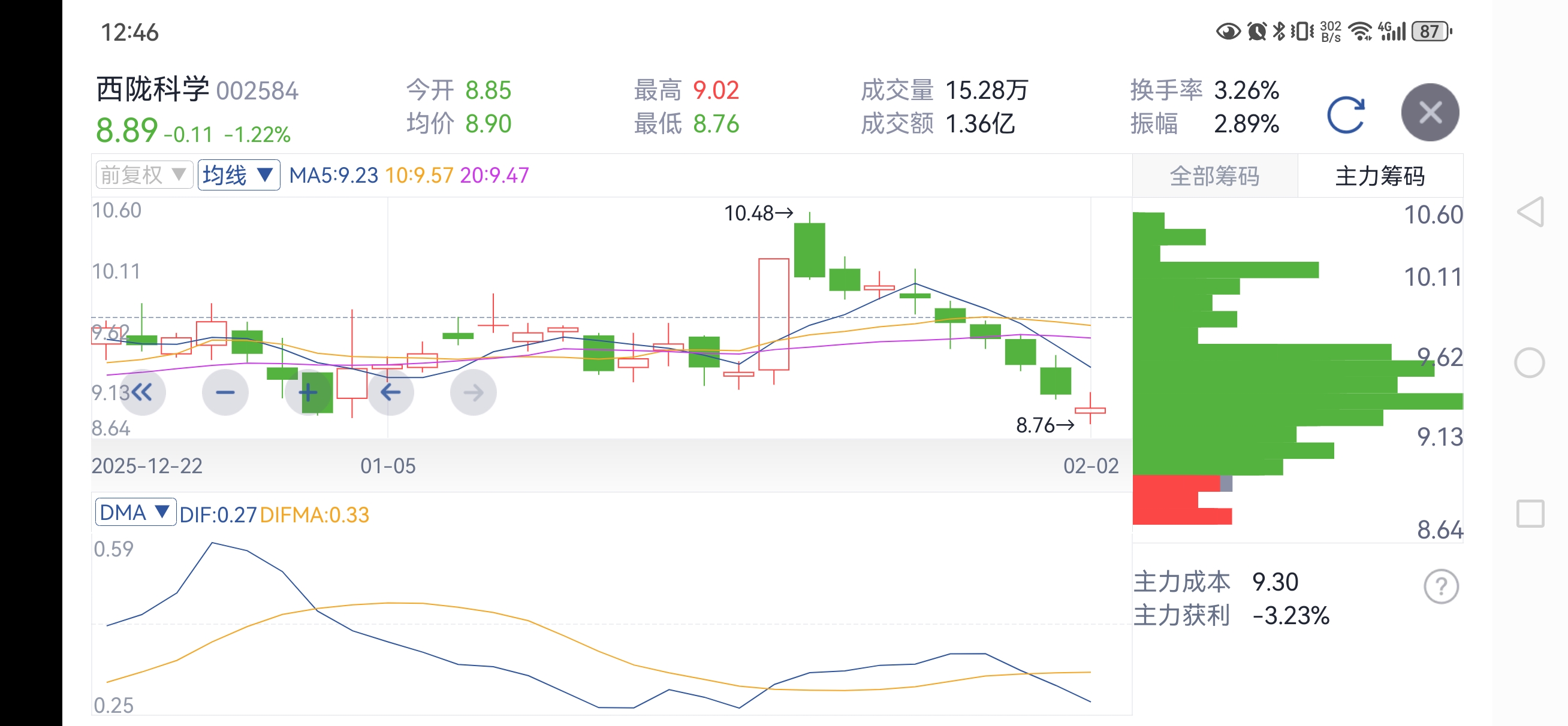Tap the zoom in plus button
Image resolution: width=1568 pixels, height=726 pixels.
tap(308, 392)
